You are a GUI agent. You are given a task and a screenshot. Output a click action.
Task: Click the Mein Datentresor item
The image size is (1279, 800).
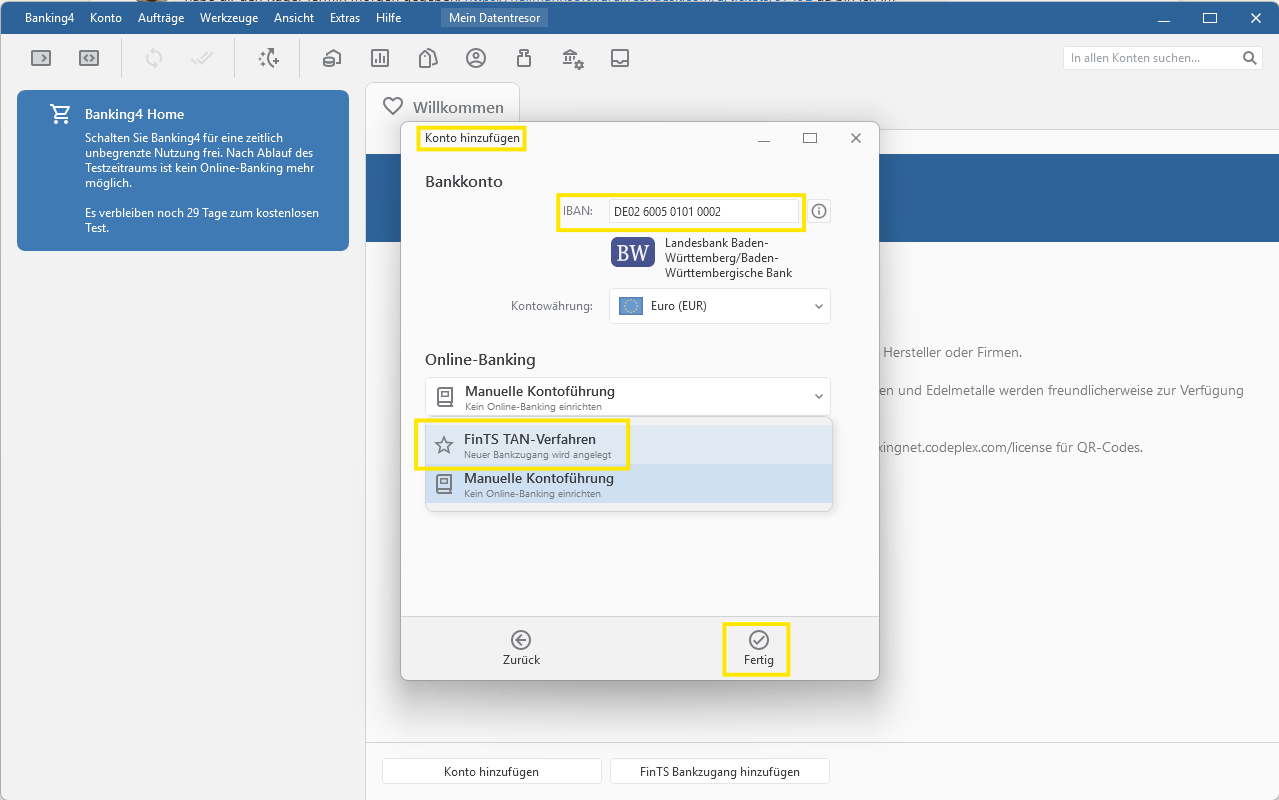click(494, 18)
